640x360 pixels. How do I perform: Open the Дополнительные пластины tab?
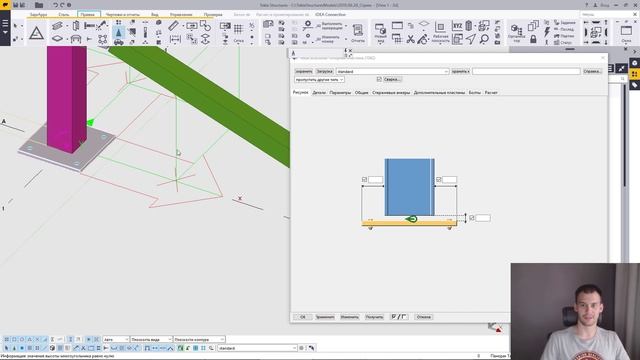pos(439,93)
